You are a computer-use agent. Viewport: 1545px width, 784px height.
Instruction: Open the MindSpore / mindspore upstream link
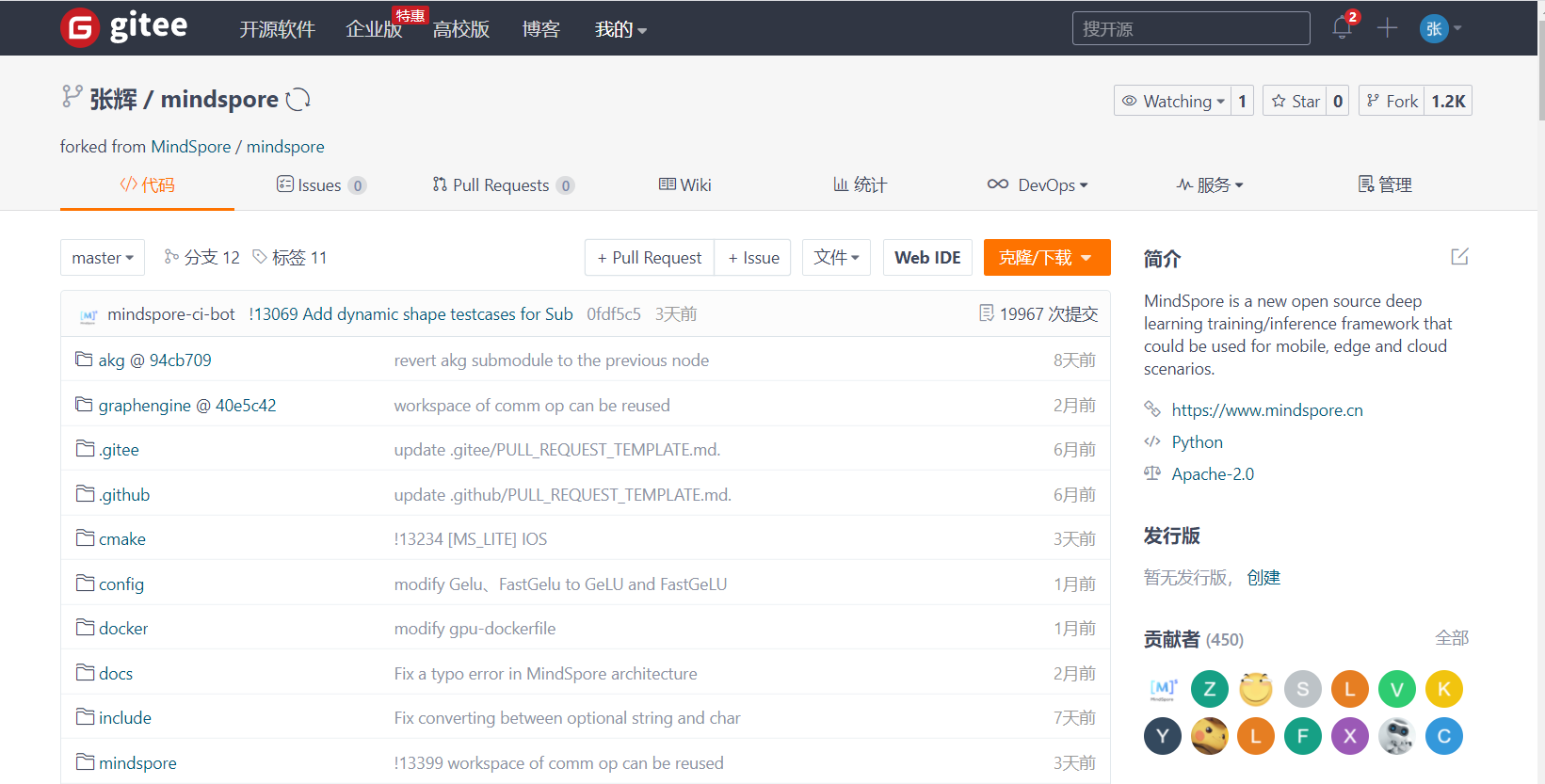pyautogui.click(x=238, y=147)
